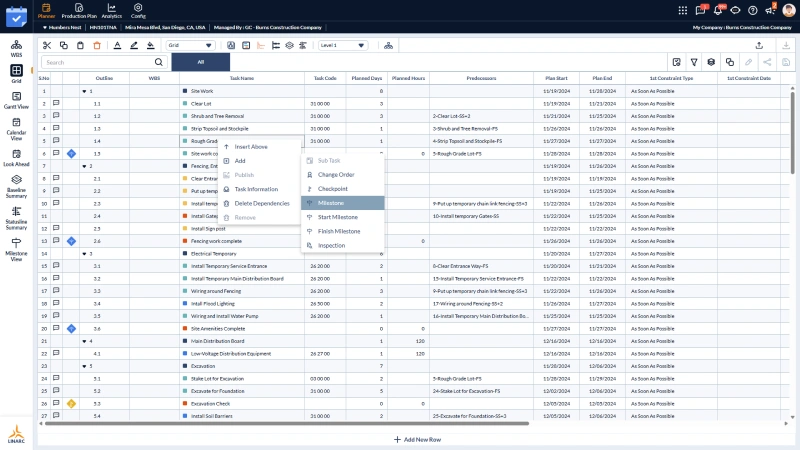Click the orange Delete trash icon
Image resolution: width=800 pixels, height=450 pixels.
pos(97,45)
